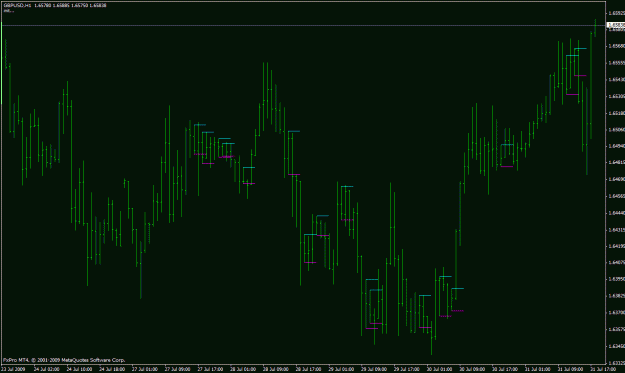Click the highlighted current price label on price axis

click(616, 25)
